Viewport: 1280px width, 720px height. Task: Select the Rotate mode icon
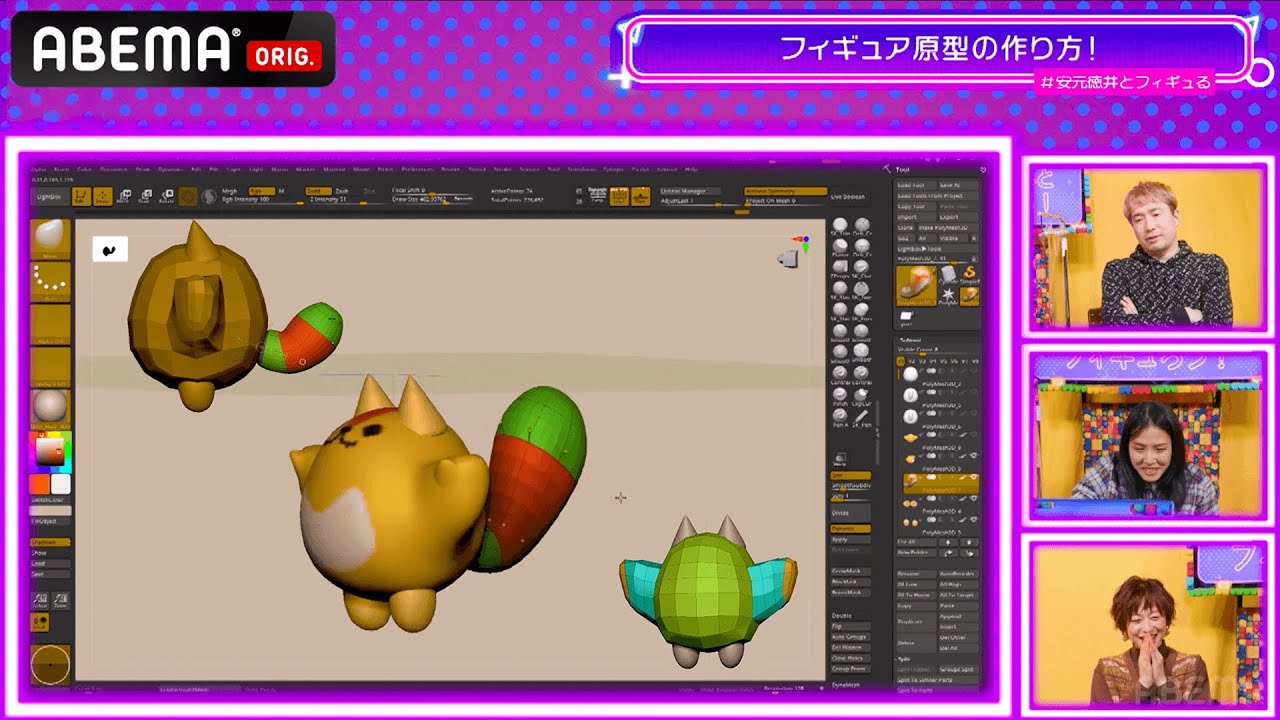[166, 196]
